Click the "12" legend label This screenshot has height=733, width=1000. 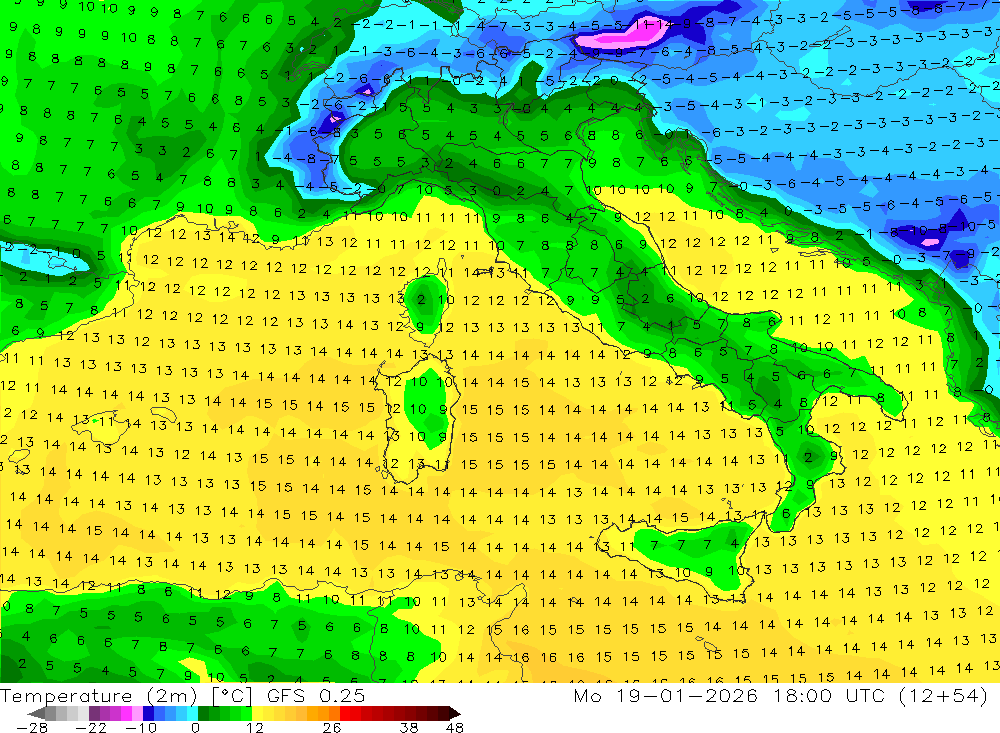254,728
